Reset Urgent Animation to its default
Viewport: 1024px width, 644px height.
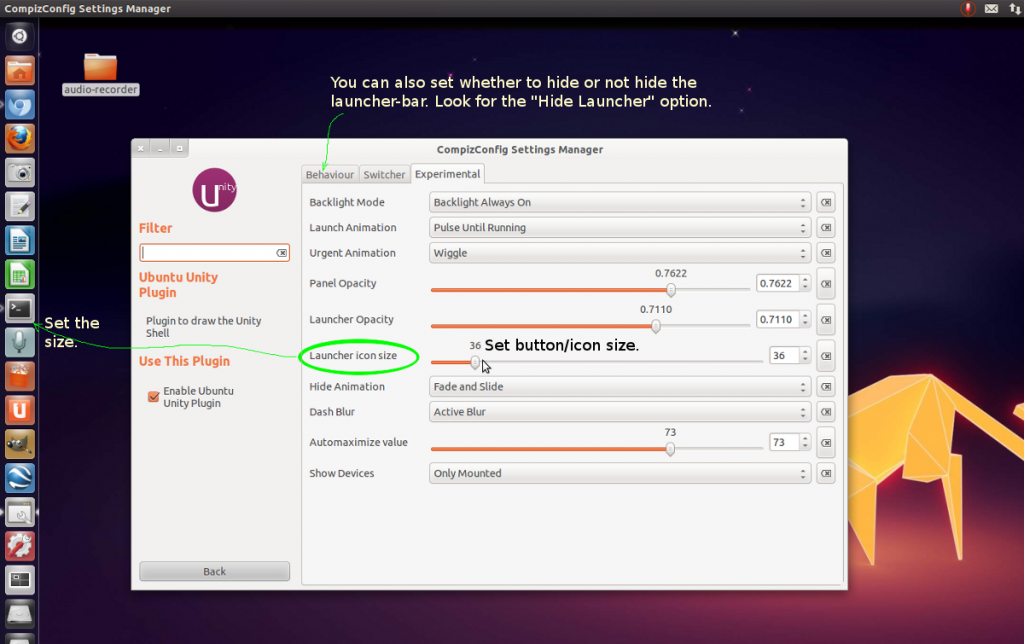click(826, 253)
